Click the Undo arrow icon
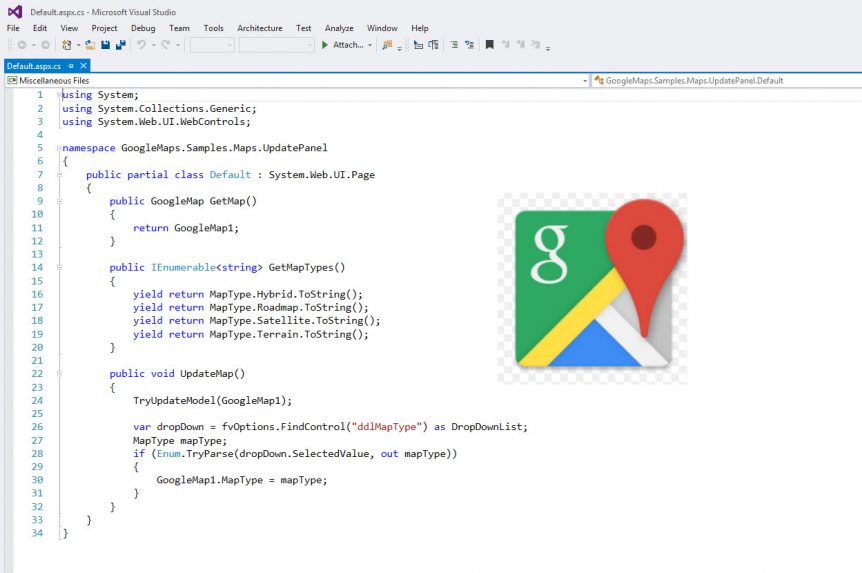 pyautogui.click(x=141, y=45)
